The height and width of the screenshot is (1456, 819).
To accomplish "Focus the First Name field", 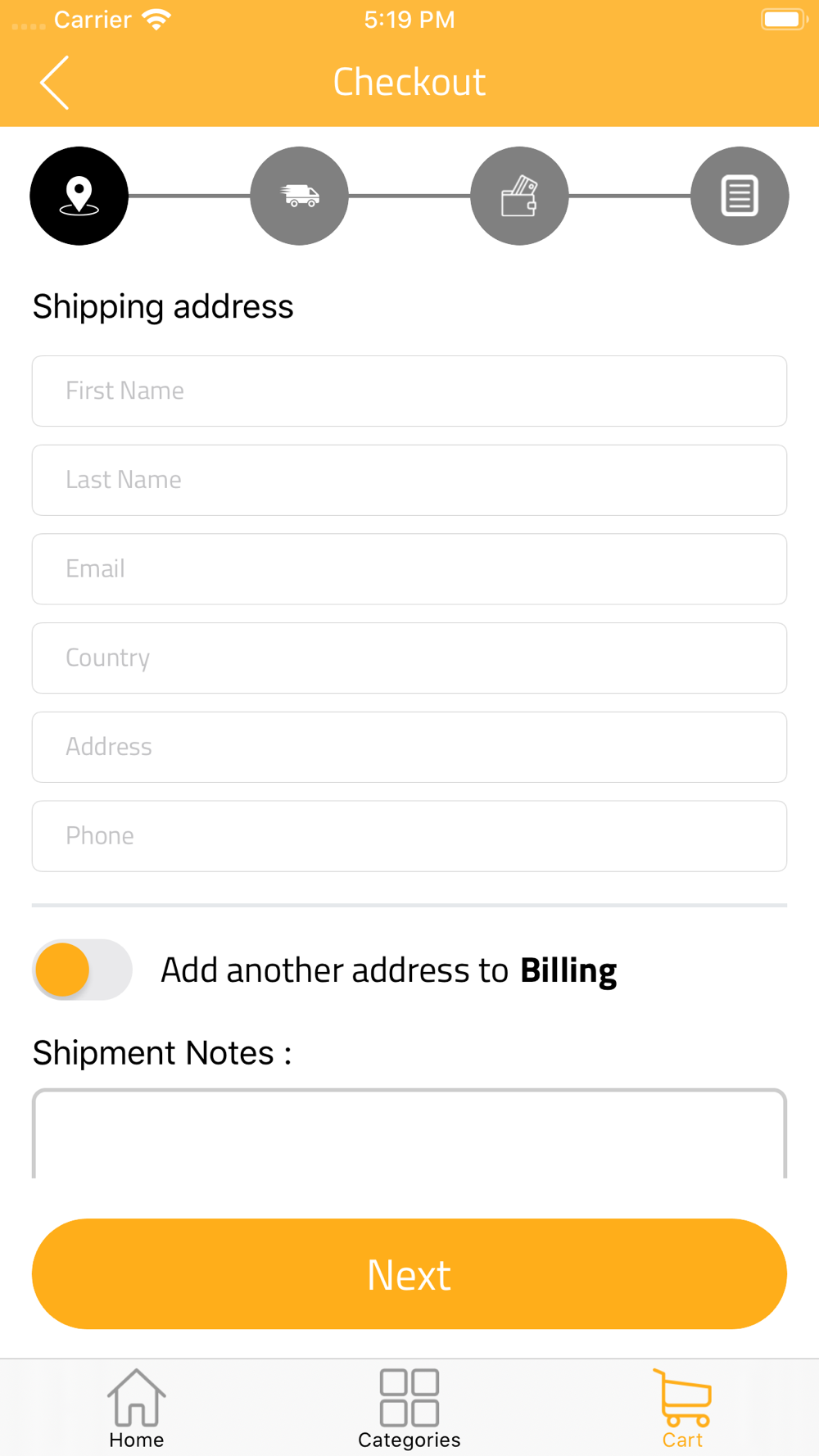I will click(409, 391).
